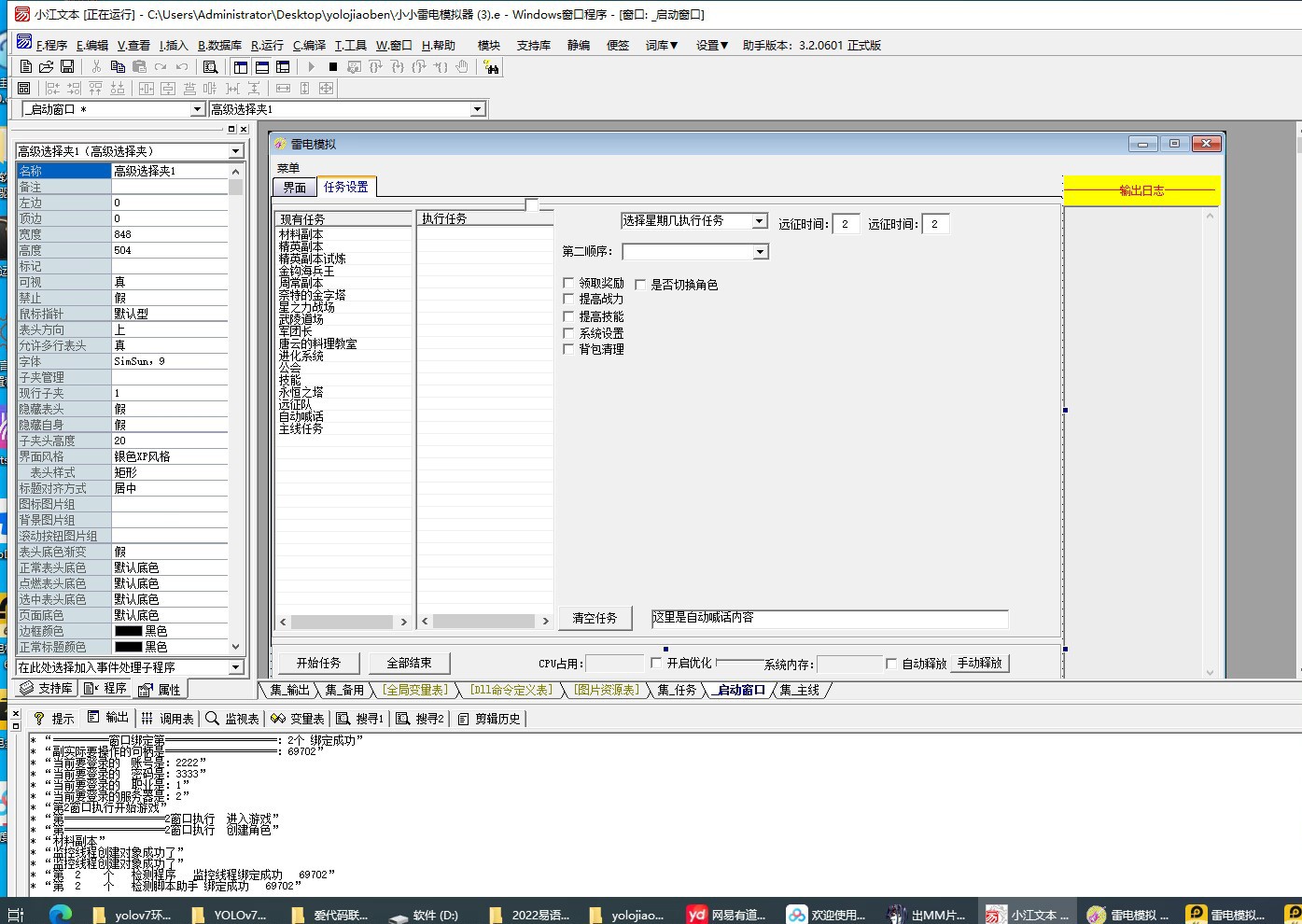The height and width of the screenshot is (924, 1302).
Task: Click the binoculars search icon in toolbar
Action: (491, 66)
